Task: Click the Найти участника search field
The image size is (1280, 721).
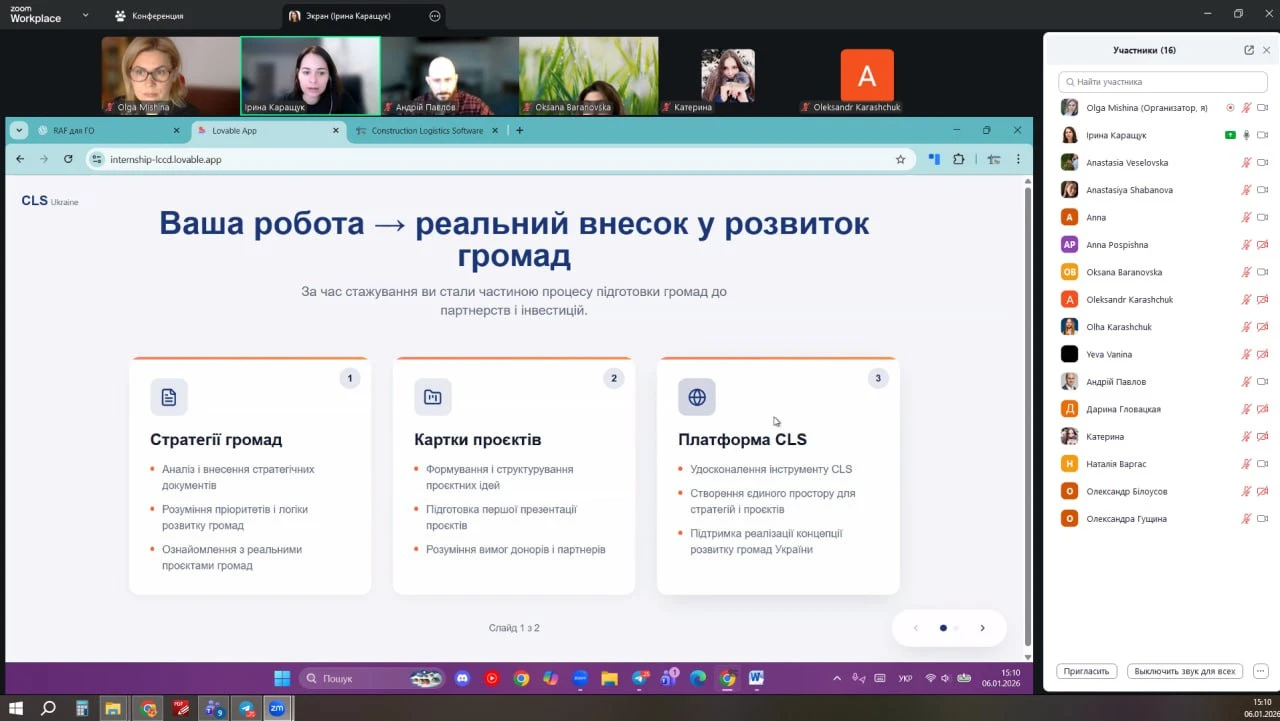Action: tap(1162, 82)
